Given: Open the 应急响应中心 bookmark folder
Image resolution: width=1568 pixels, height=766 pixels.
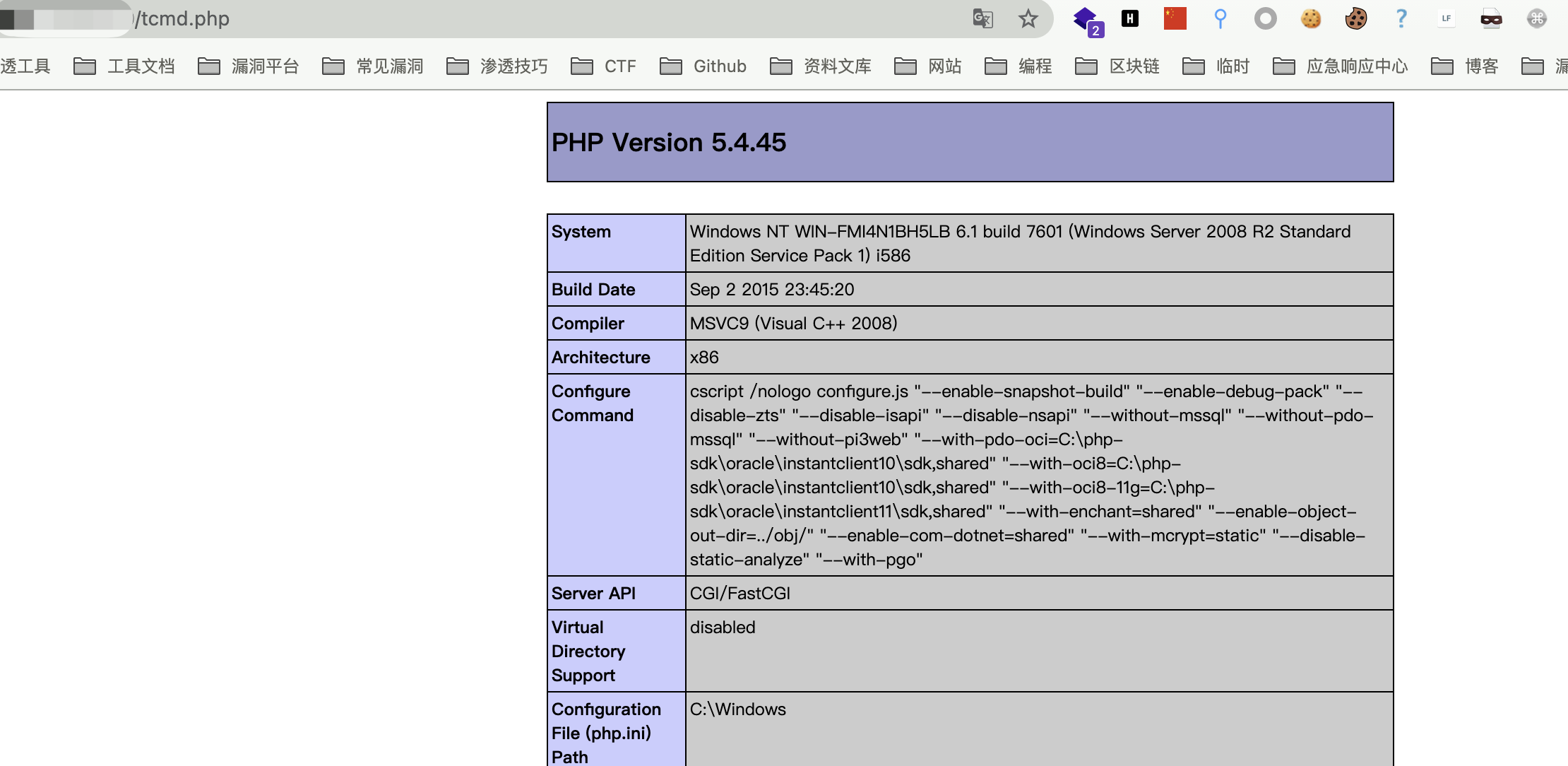Looking at the screenshot, I should coord(1341,66).
